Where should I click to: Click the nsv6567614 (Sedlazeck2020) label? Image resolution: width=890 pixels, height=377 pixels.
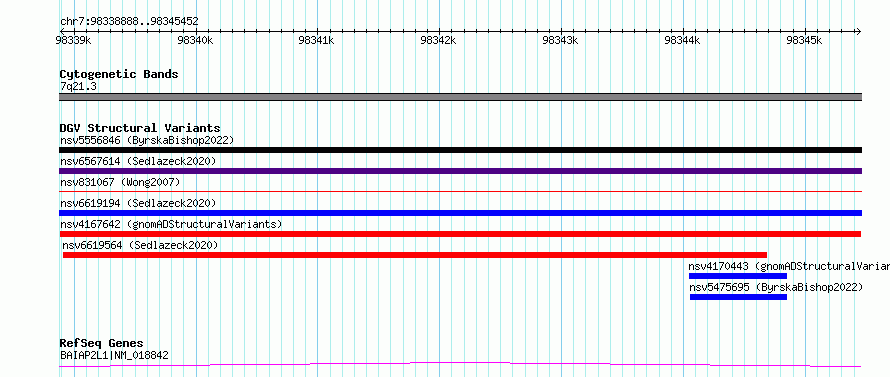(138, 161)
